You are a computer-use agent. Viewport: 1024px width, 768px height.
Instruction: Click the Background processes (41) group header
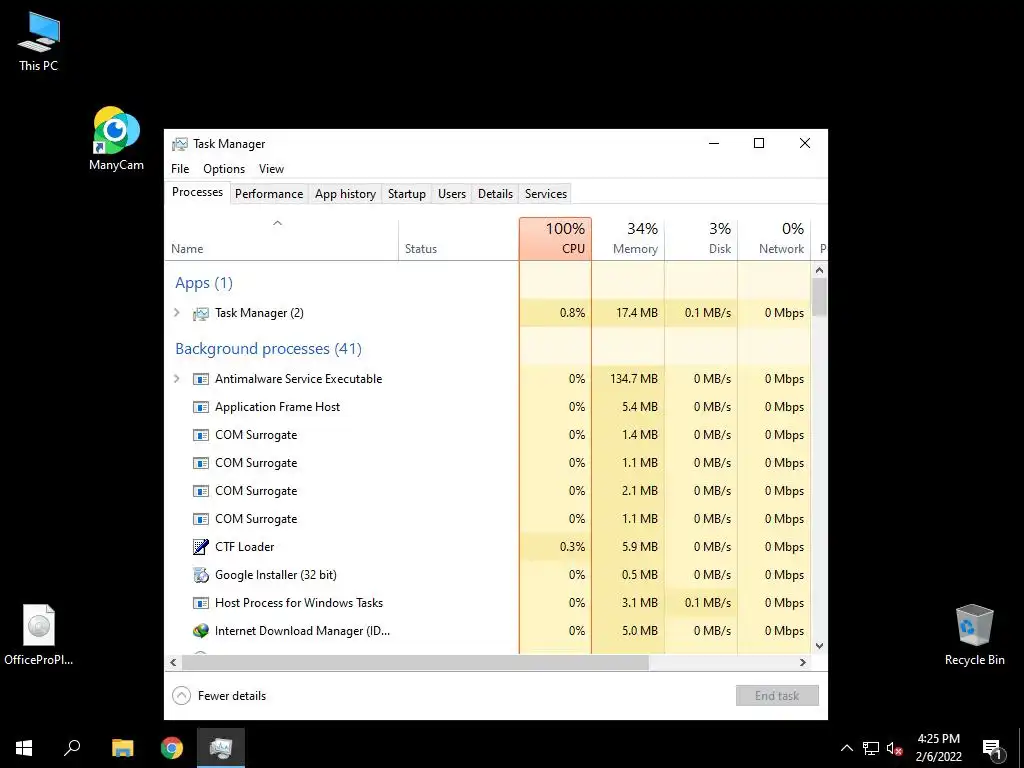coord(268,349)
